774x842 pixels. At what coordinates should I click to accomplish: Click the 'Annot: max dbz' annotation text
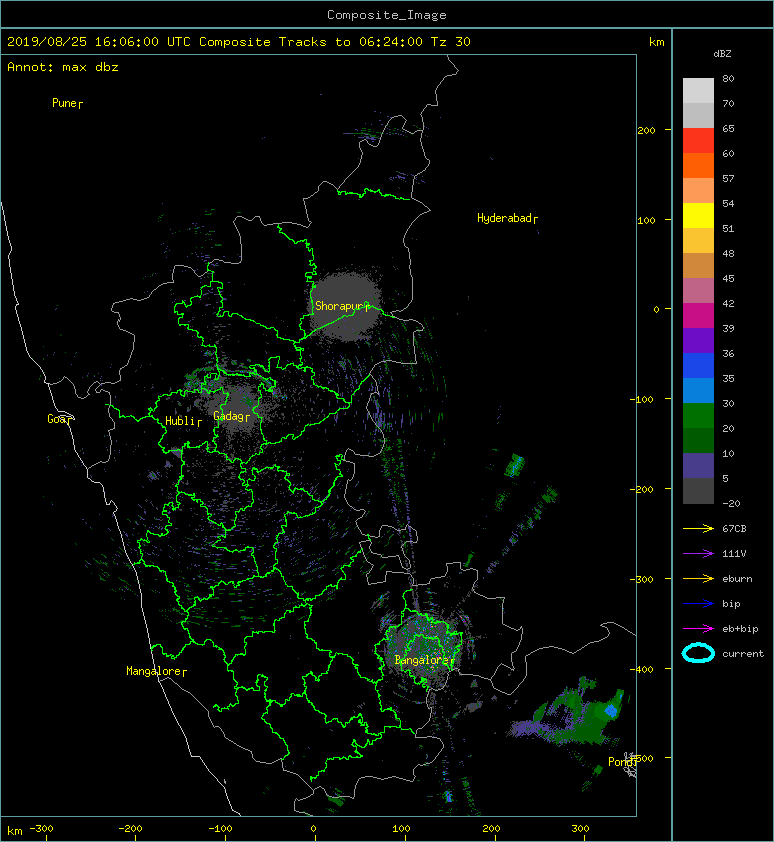(63, 67)
